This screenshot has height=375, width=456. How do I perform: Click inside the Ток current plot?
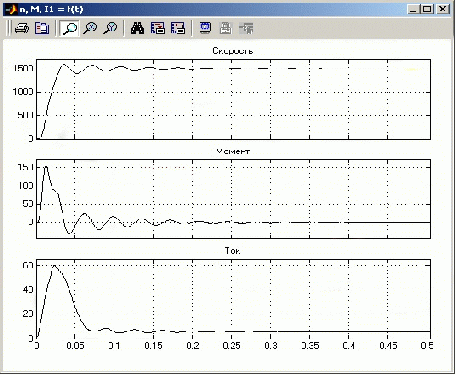[x=233, y=299]
